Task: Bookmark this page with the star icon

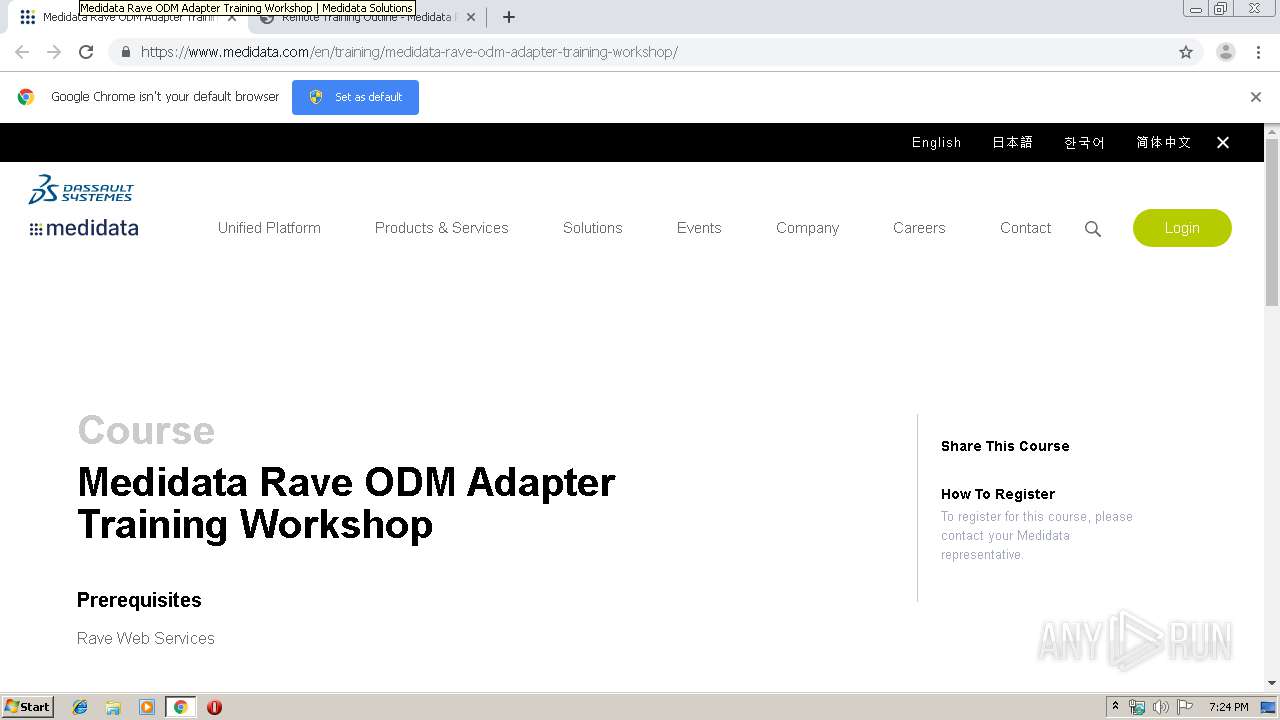Action: coord(1186,52)
